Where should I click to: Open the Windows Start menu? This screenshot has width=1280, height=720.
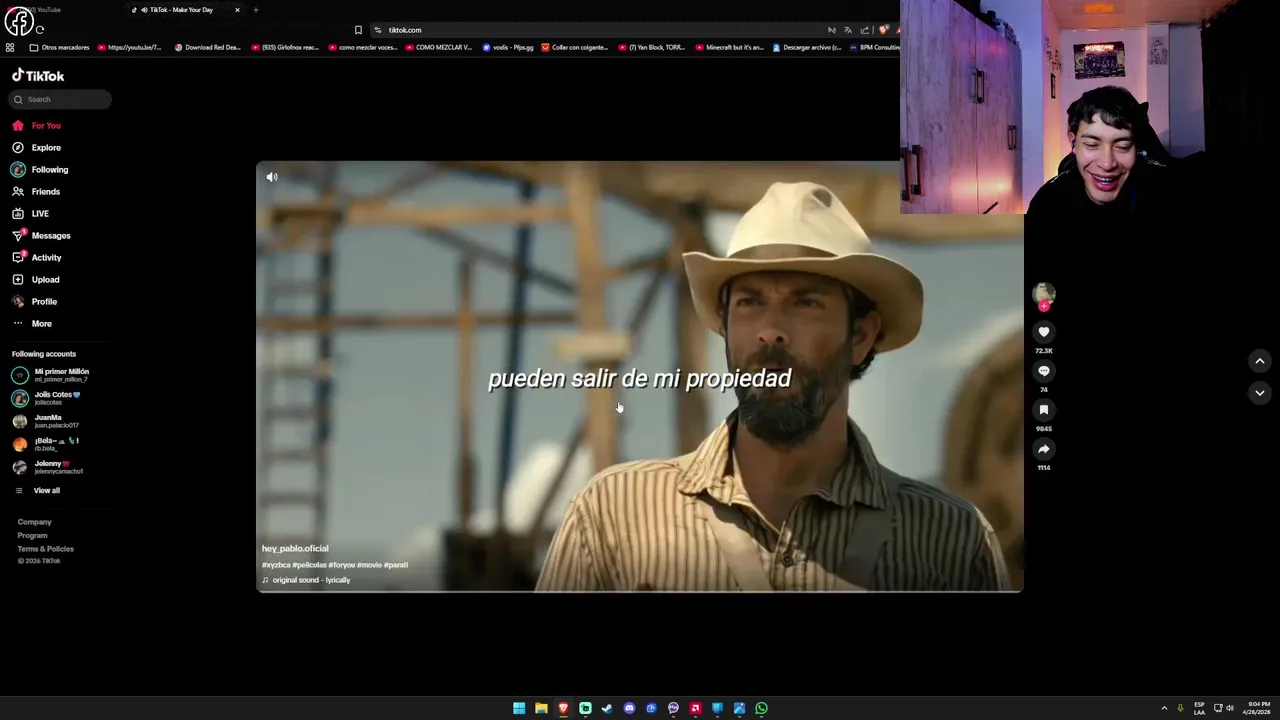click(x=519, y=708)
